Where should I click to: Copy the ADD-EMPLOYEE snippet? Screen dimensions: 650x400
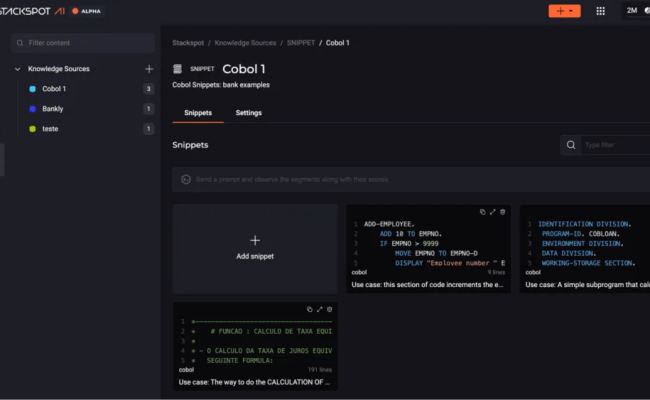pyautogui.click(x=483, y=212)
